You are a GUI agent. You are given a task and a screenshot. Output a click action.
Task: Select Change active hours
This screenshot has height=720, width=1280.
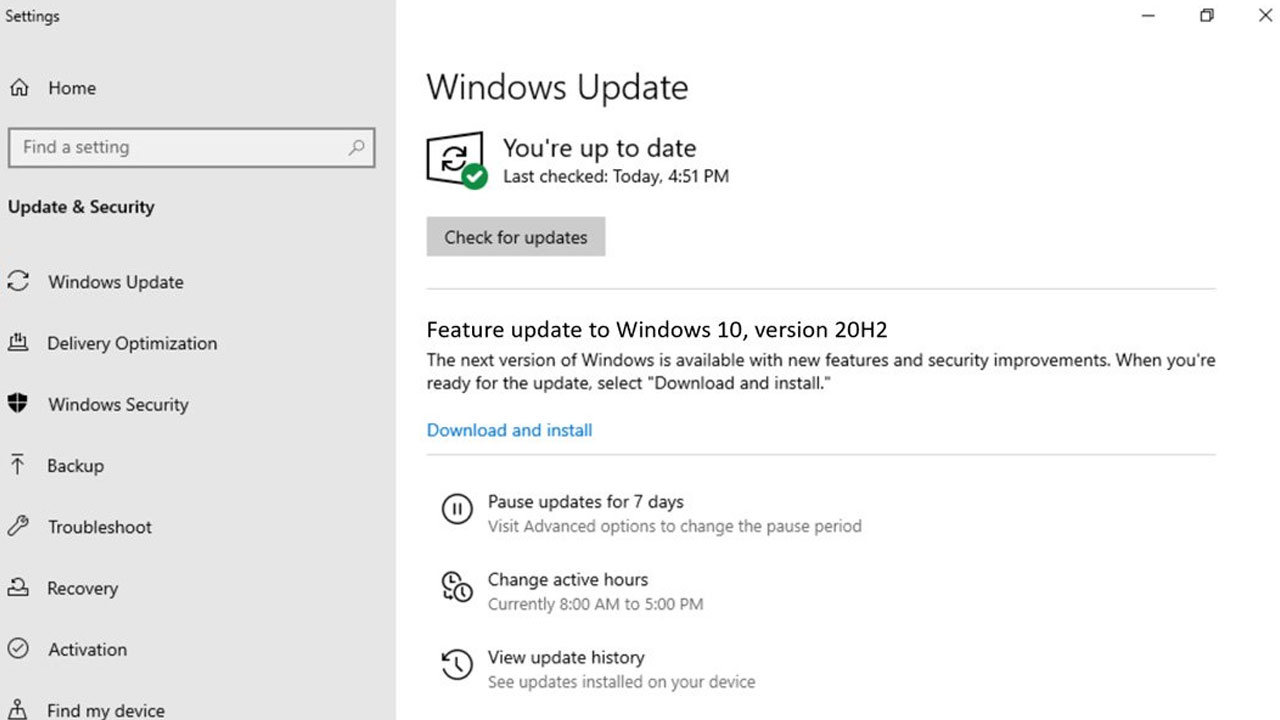point(567,579)
